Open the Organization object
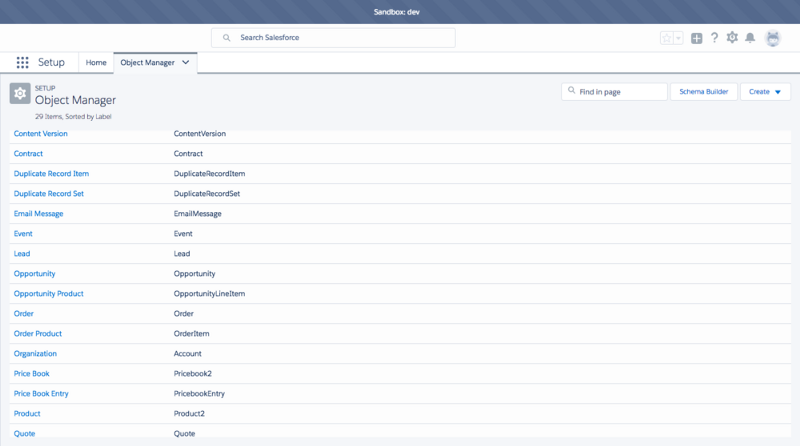 pos(35,354)
